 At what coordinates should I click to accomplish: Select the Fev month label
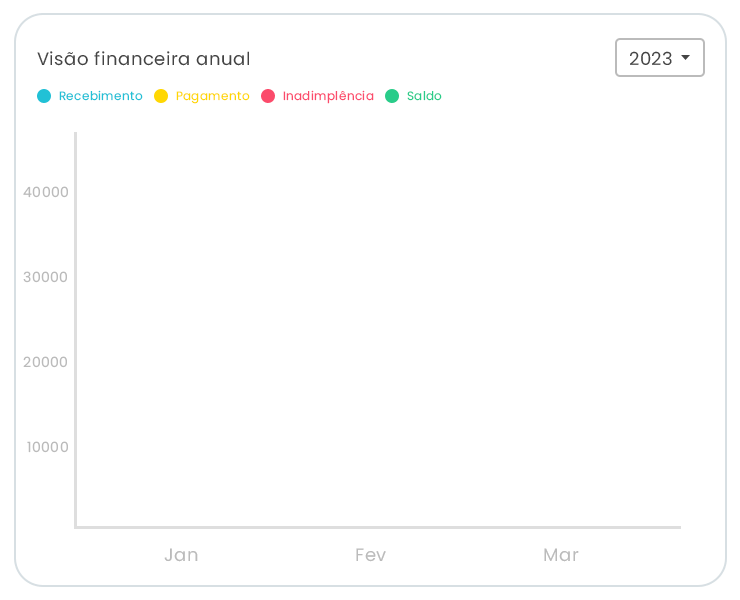[x=370, y=555]
